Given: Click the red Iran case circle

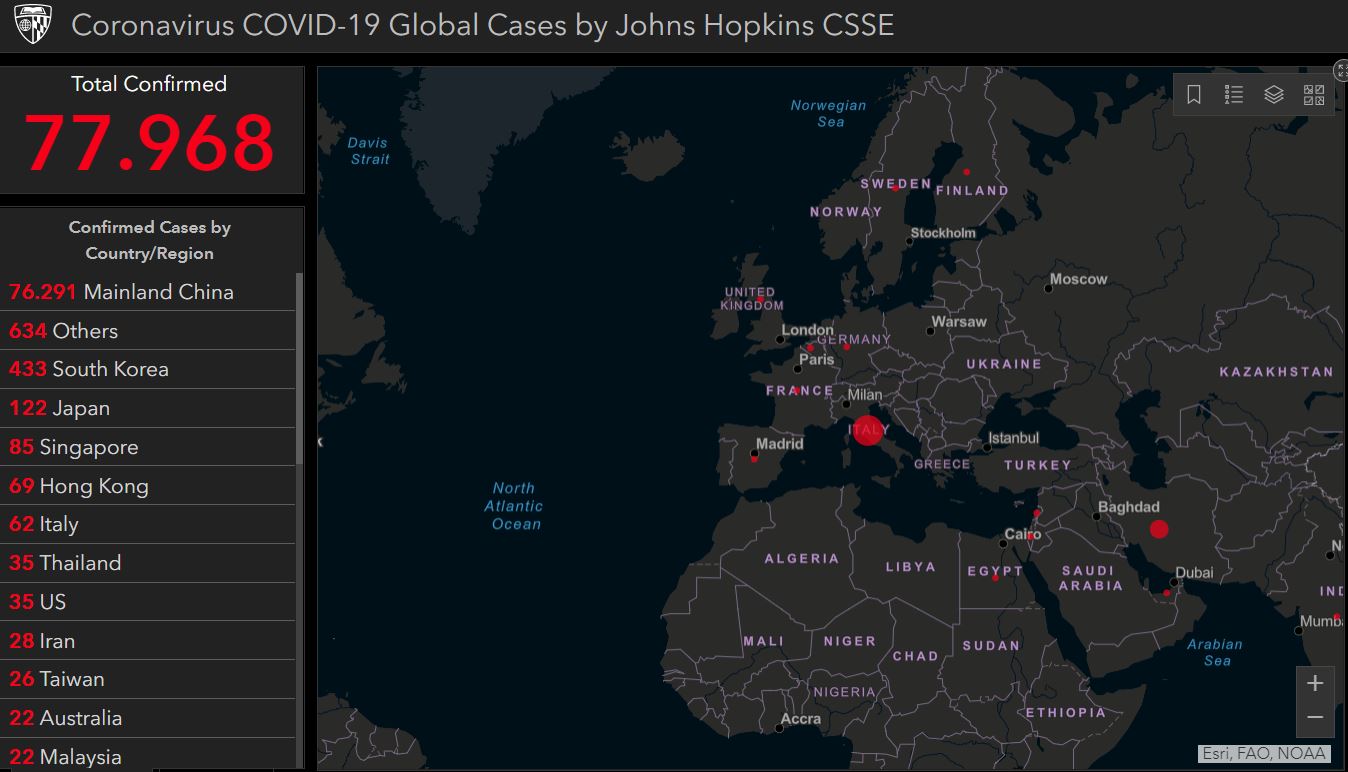Looking at the screenshot, I should pyautogui.click(x=1159, y=529).
